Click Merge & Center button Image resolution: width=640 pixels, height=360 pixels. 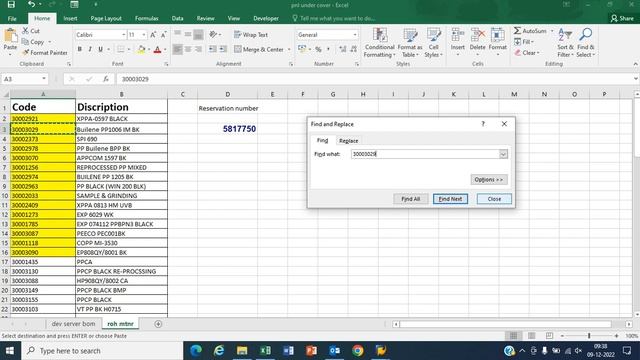tap(259, 49)
